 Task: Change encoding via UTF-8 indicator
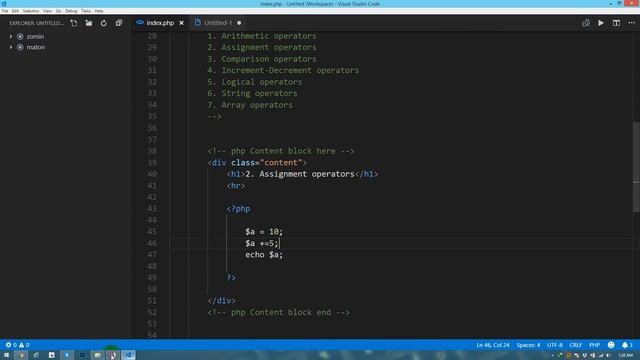555,345
